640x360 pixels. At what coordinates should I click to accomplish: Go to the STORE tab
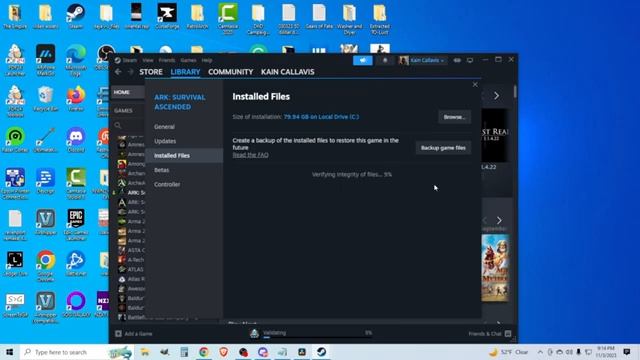coord(151,72)
